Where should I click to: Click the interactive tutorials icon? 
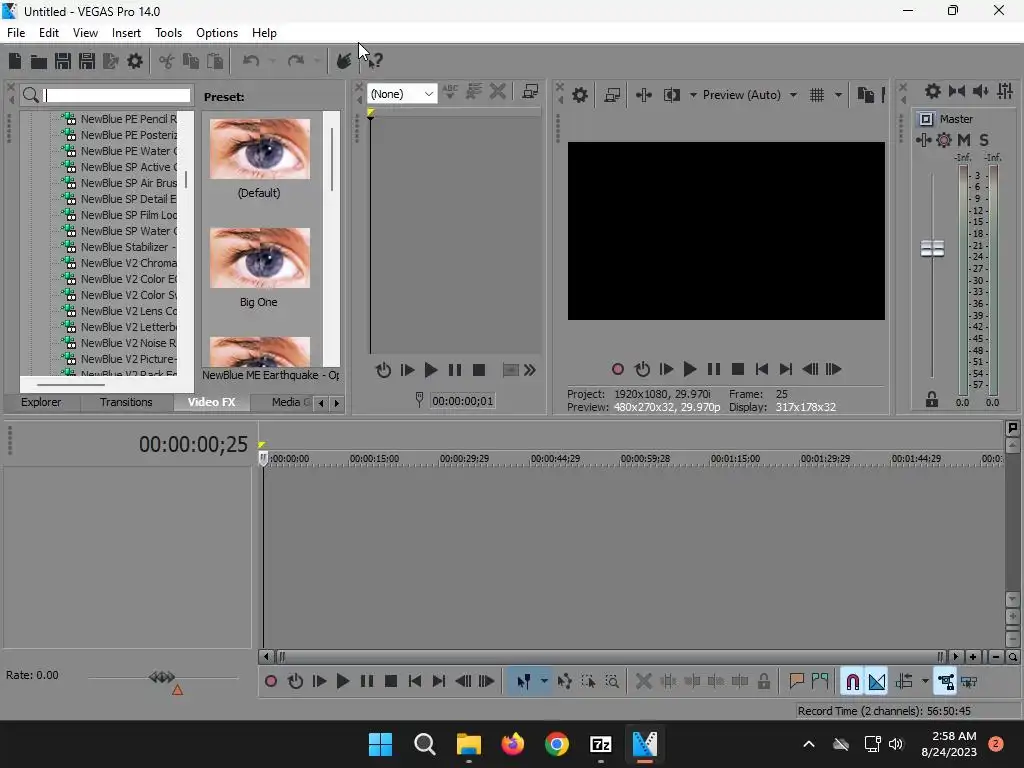[x=344, y=61]
